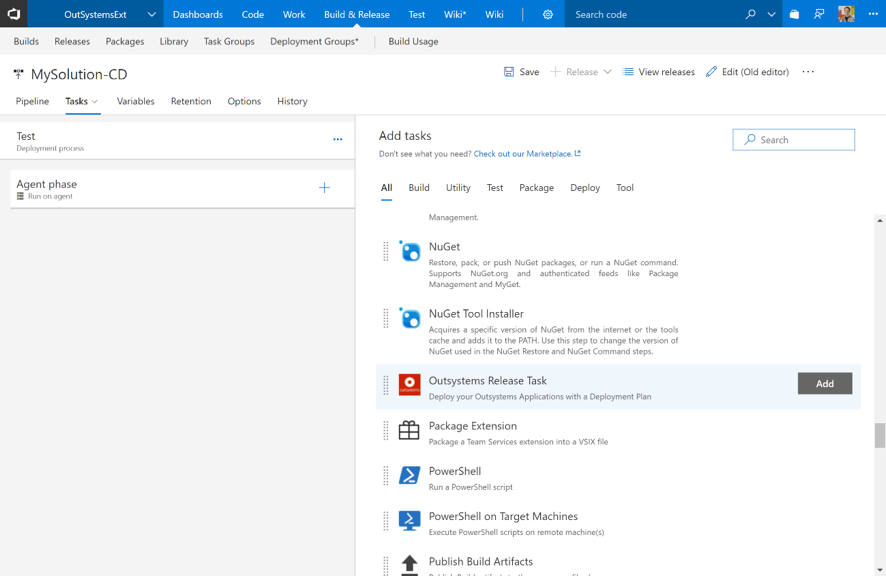Open Build Usage page
This screenshot has height=576, width=886.
(x=413, y=41)
